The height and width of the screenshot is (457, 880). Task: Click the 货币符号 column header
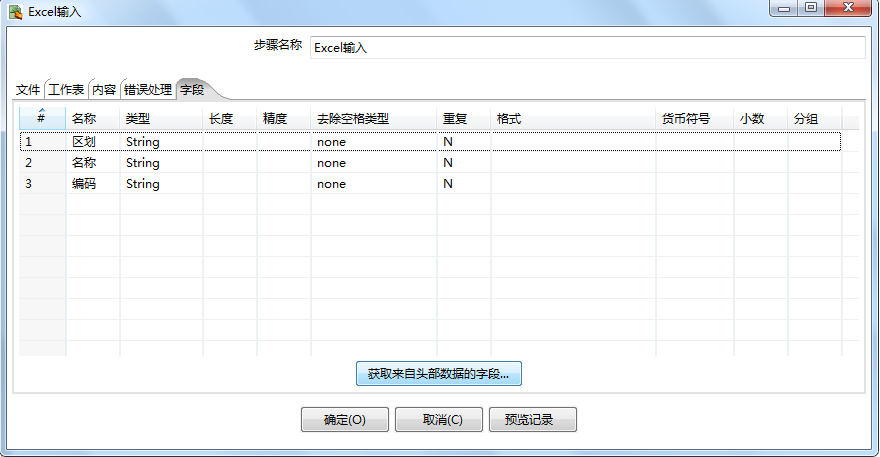(x=695, y=118)
